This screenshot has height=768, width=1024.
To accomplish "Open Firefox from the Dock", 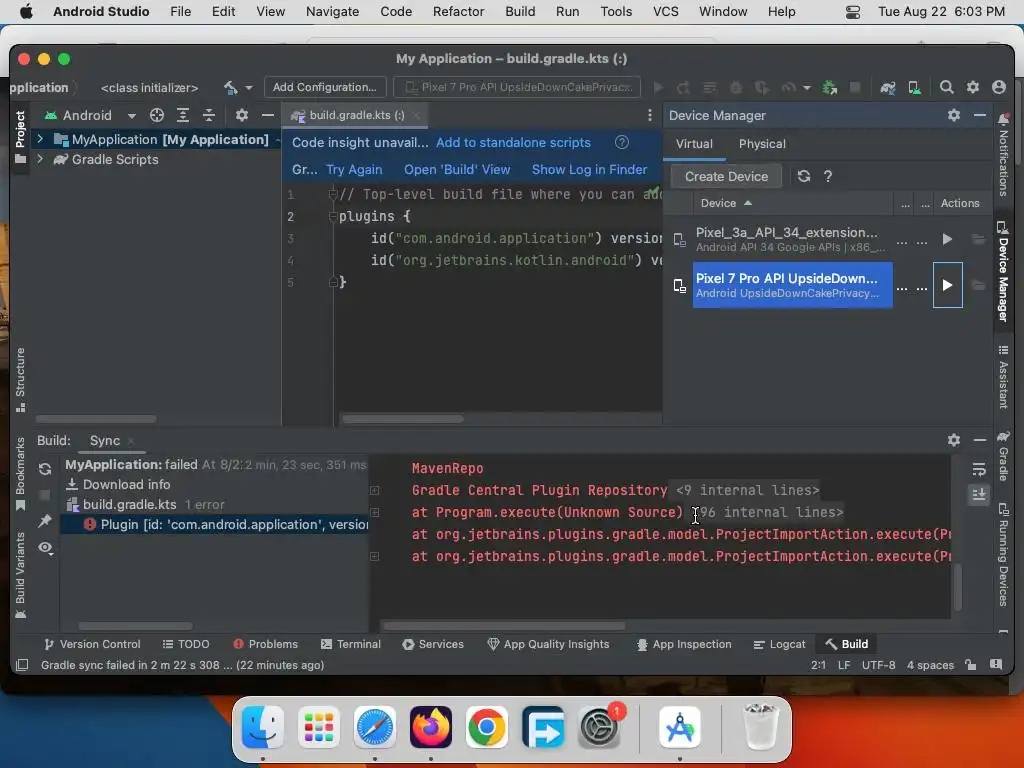I will (431, 727).
